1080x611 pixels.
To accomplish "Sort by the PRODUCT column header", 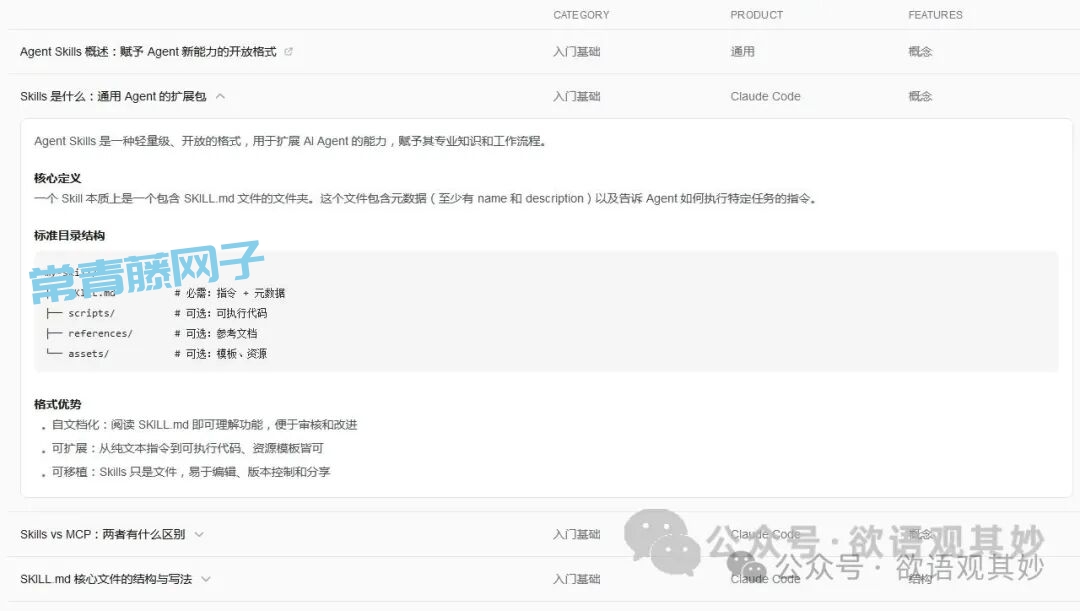I will [x=757, y=15].
